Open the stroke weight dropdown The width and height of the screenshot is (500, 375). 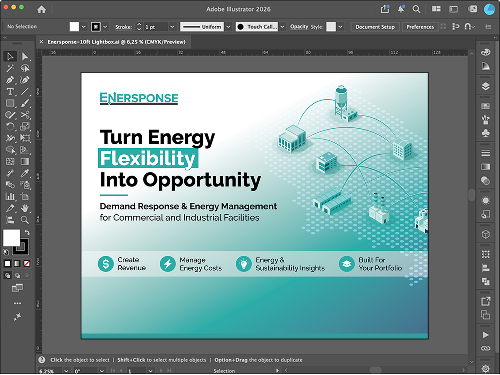(x=172, y=27)
